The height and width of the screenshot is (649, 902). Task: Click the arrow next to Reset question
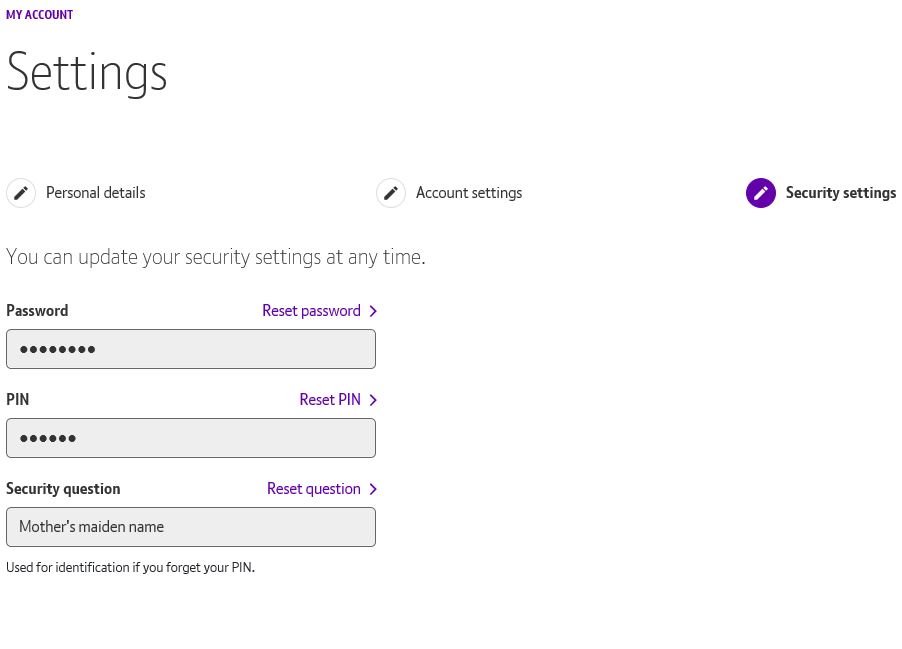(x=372, y=489)
